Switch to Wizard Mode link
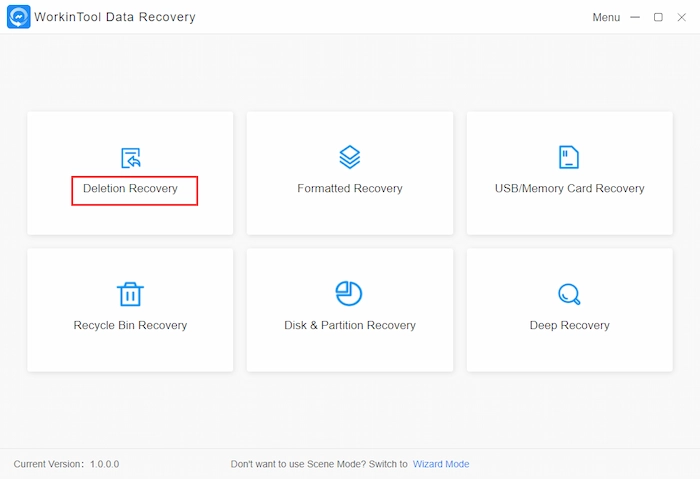700x479 pixels. (x=441, y=464)
